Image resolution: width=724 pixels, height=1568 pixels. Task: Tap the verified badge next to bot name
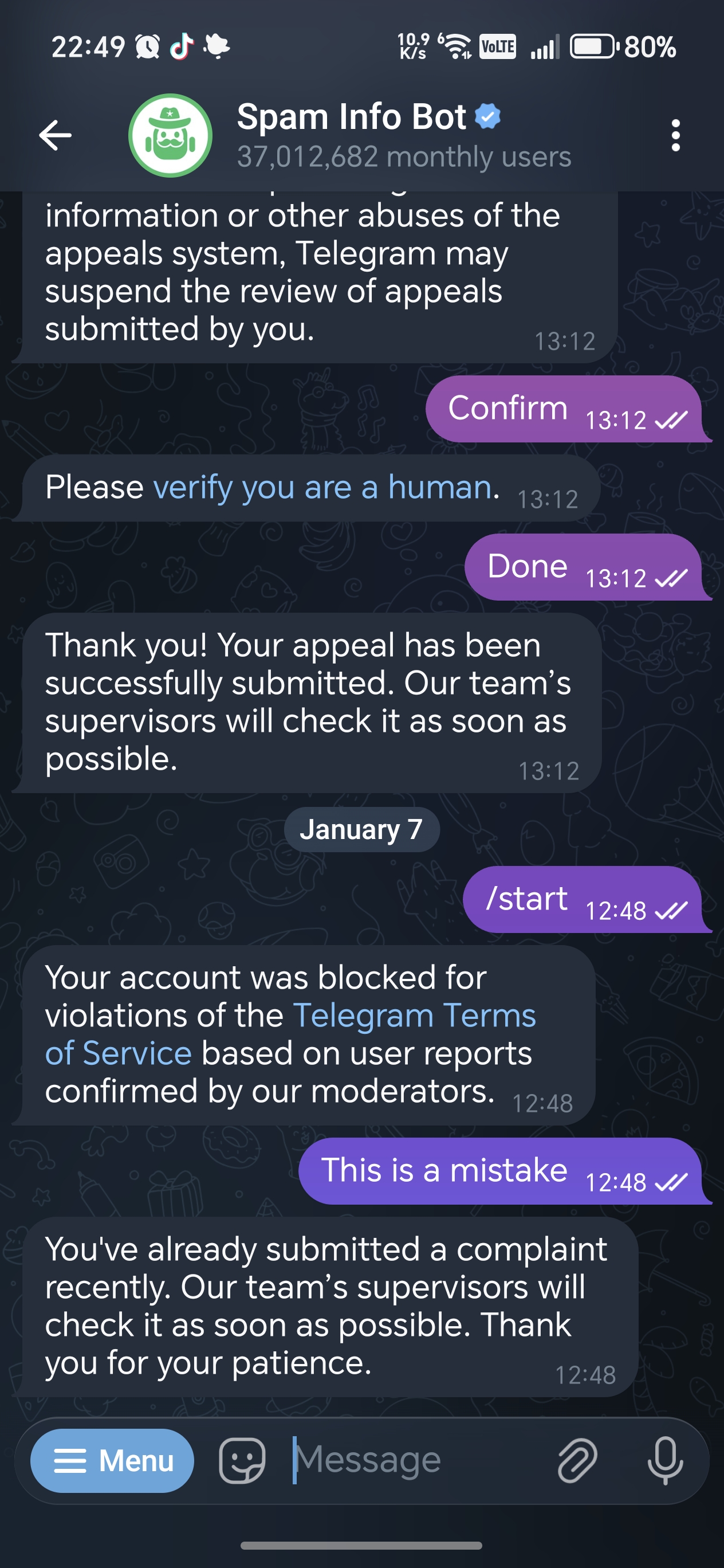(x=488, y=116)
